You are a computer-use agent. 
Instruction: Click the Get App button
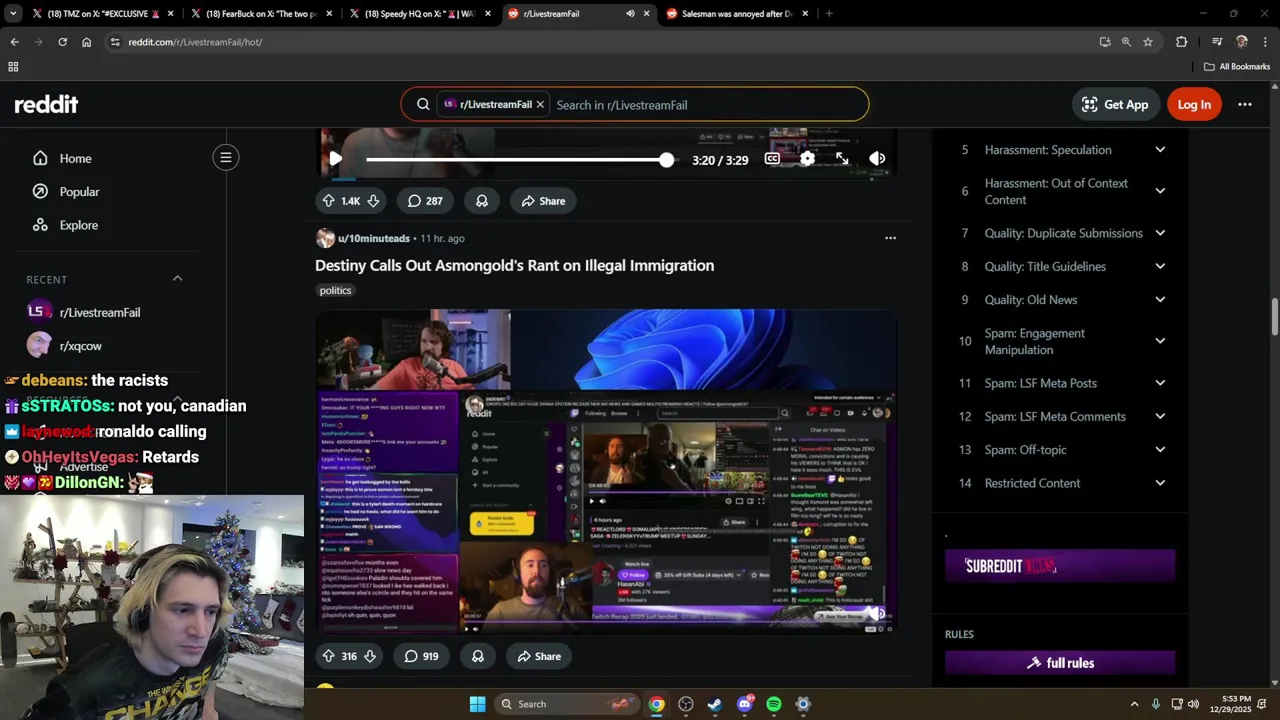pos(1114,104)
